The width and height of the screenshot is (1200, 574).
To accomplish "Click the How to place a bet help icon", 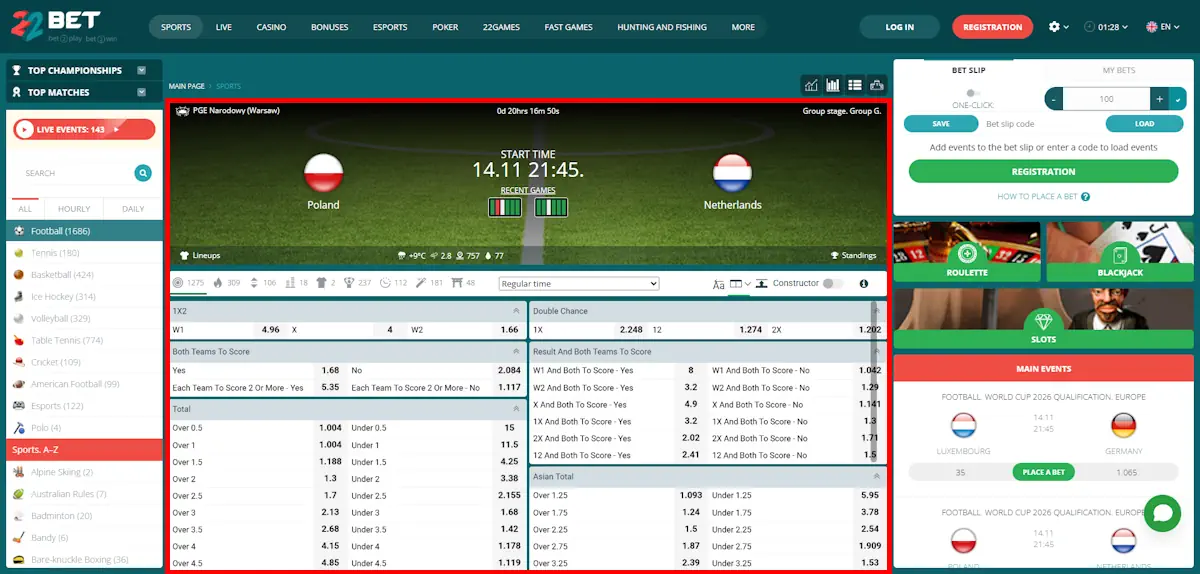I will click(x=1085, y=197).
